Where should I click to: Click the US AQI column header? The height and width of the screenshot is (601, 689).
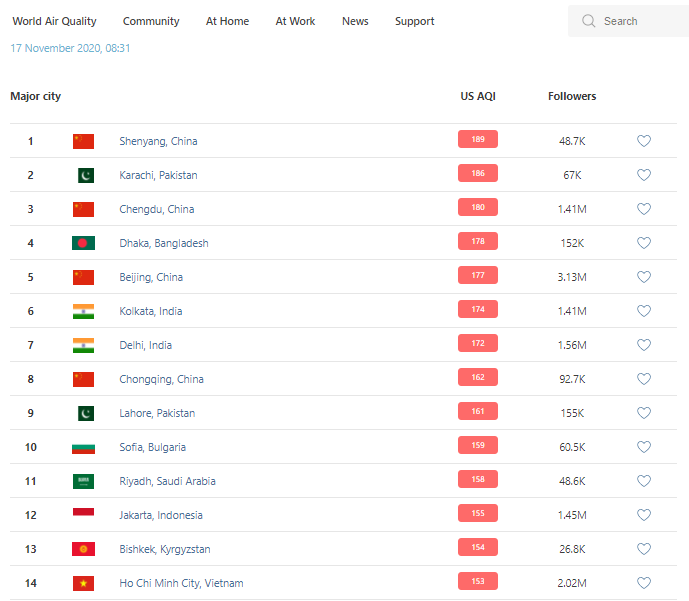[x=478, y=96]
